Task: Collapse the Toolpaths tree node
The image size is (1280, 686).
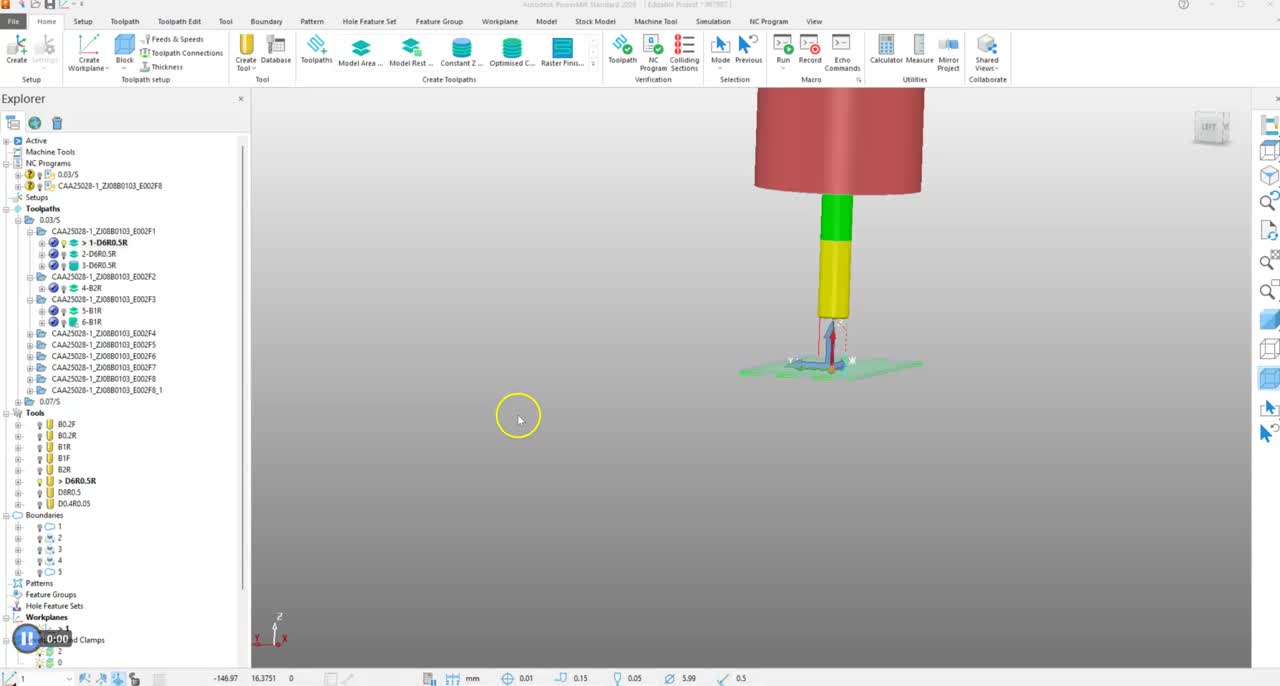Action: [6, 209]
